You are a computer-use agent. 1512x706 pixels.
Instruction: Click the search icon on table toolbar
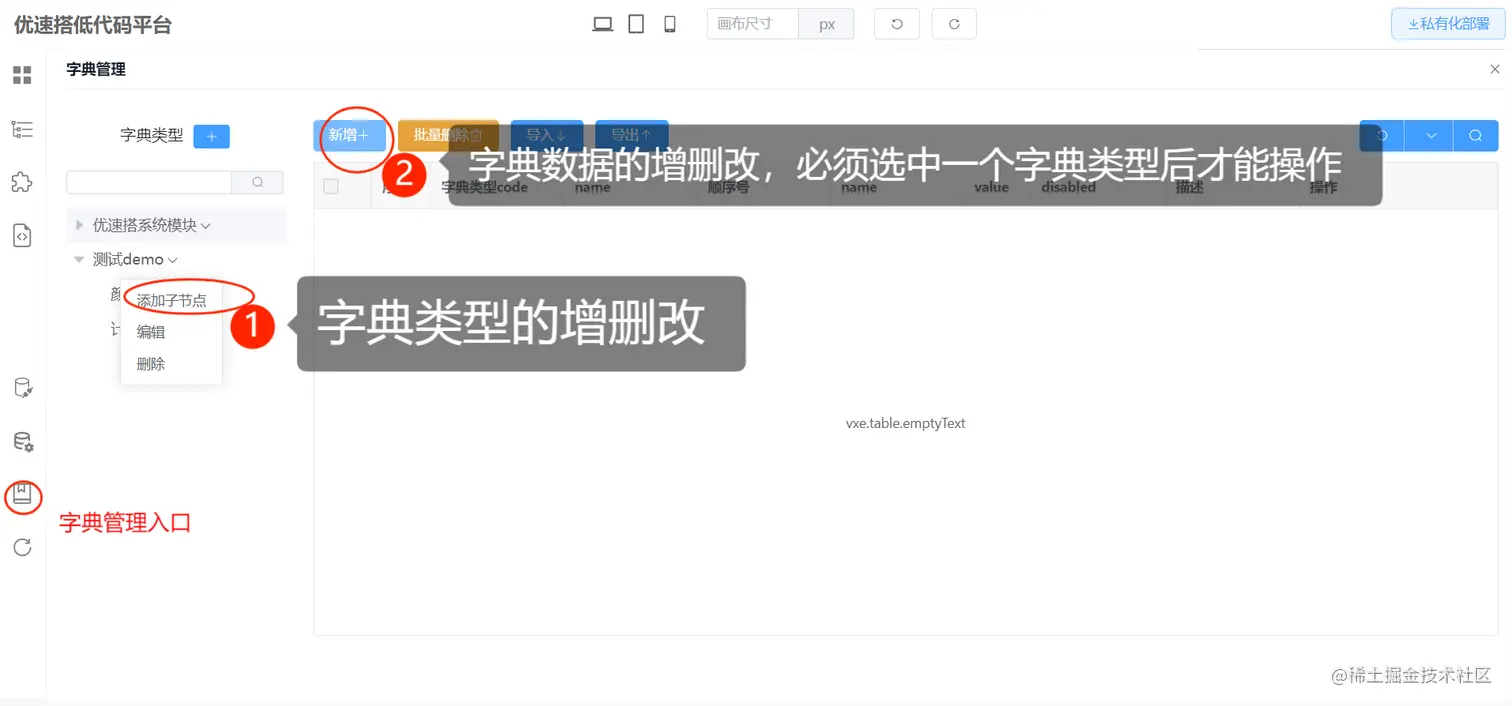[x=1475, y=135]
